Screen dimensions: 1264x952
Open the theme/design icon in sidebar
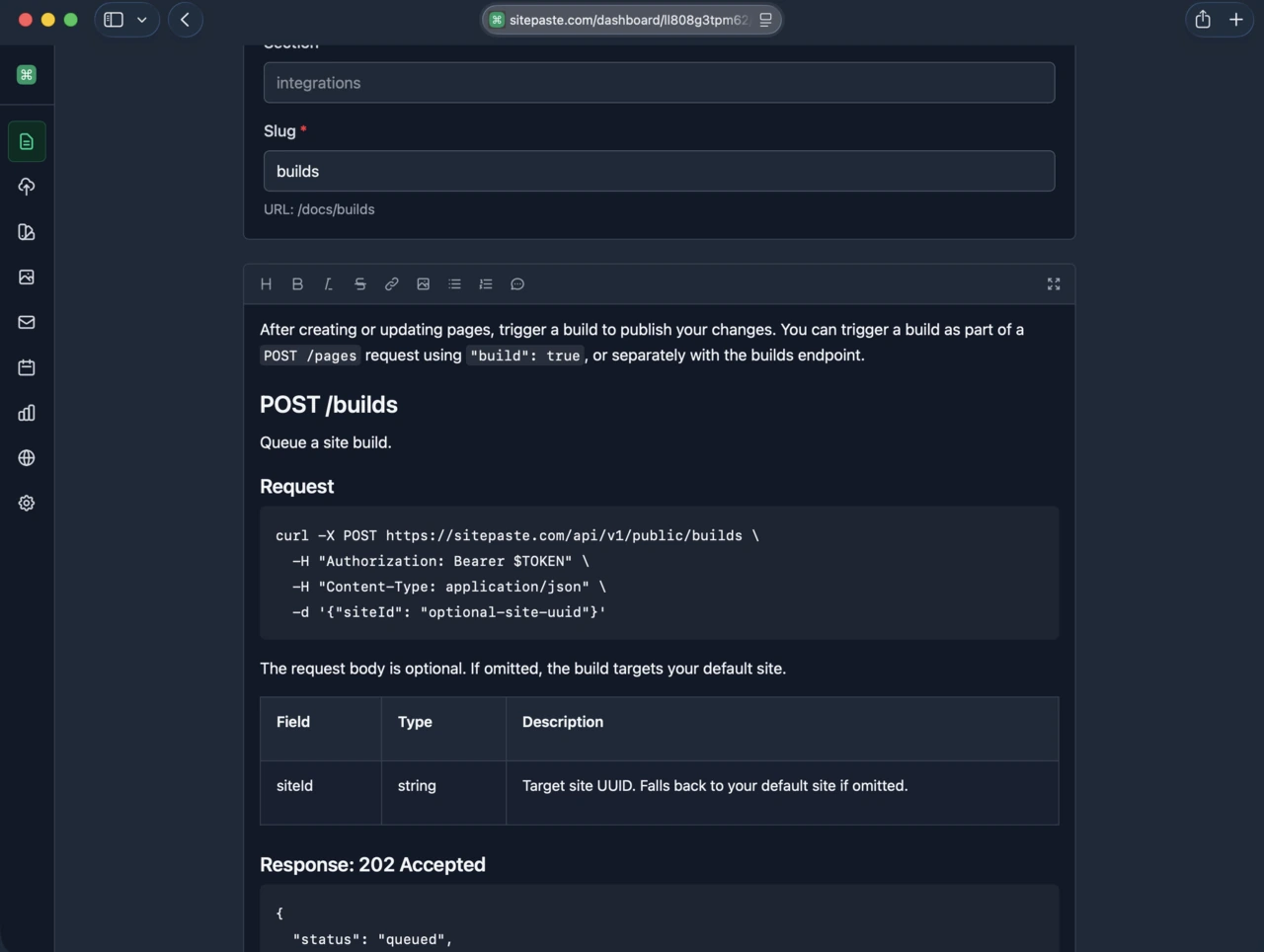click(27, 232)
